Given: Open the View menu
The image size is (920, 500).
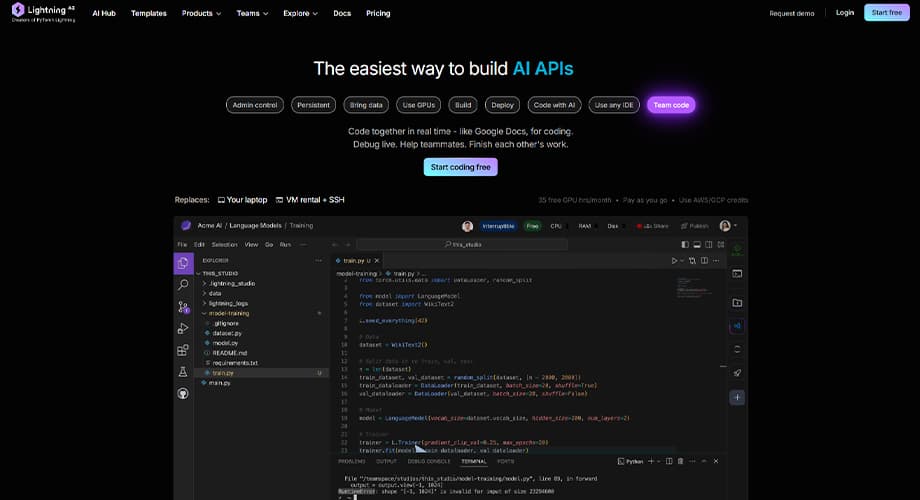Looking at the screenshot, I should (251, 245).
